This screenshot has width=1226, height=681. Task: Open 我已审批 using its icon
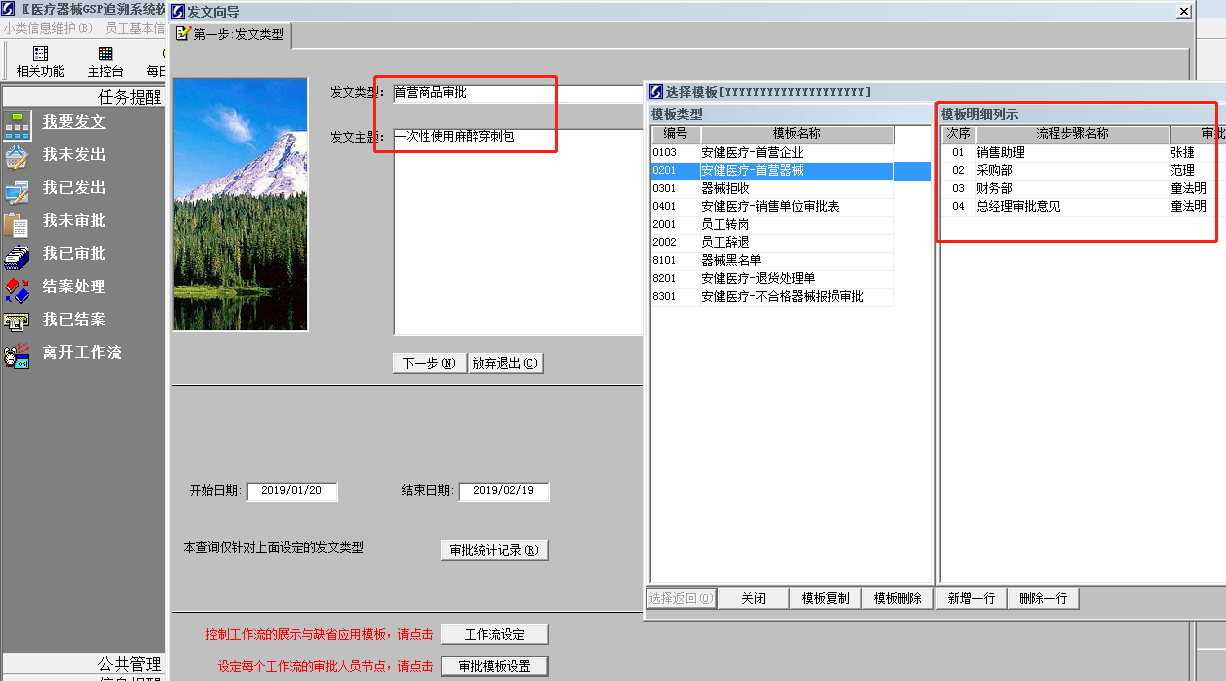point(17,256)
